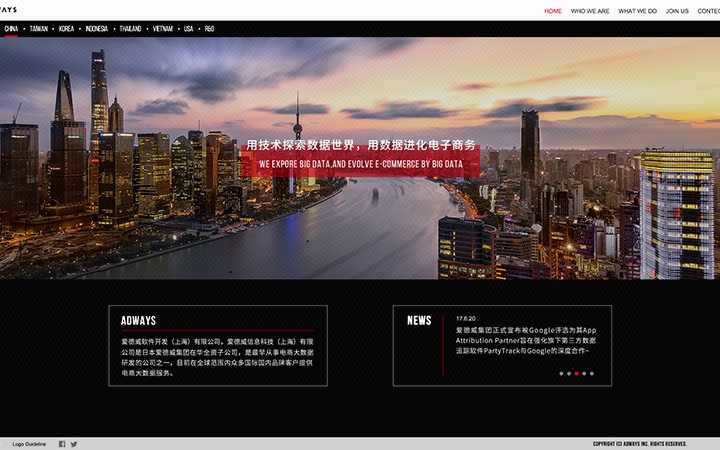Click the 17.6.20 news date

[x=466, y=318]
